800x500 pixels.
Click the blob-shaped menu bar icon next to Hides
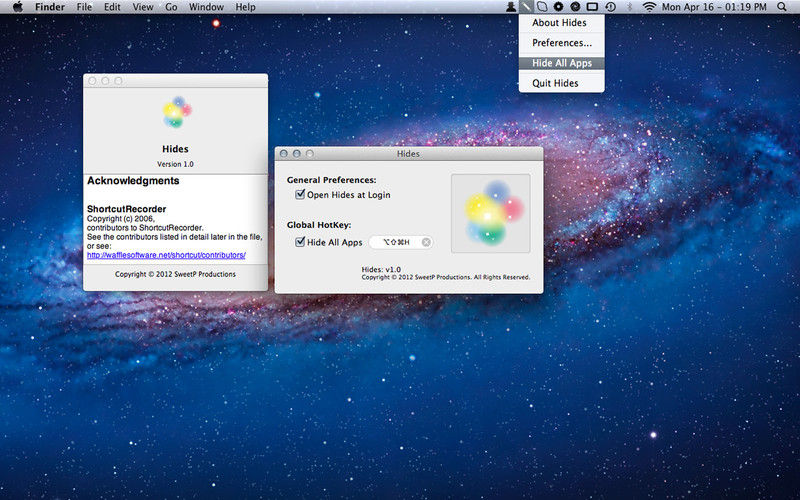[542, 7]
